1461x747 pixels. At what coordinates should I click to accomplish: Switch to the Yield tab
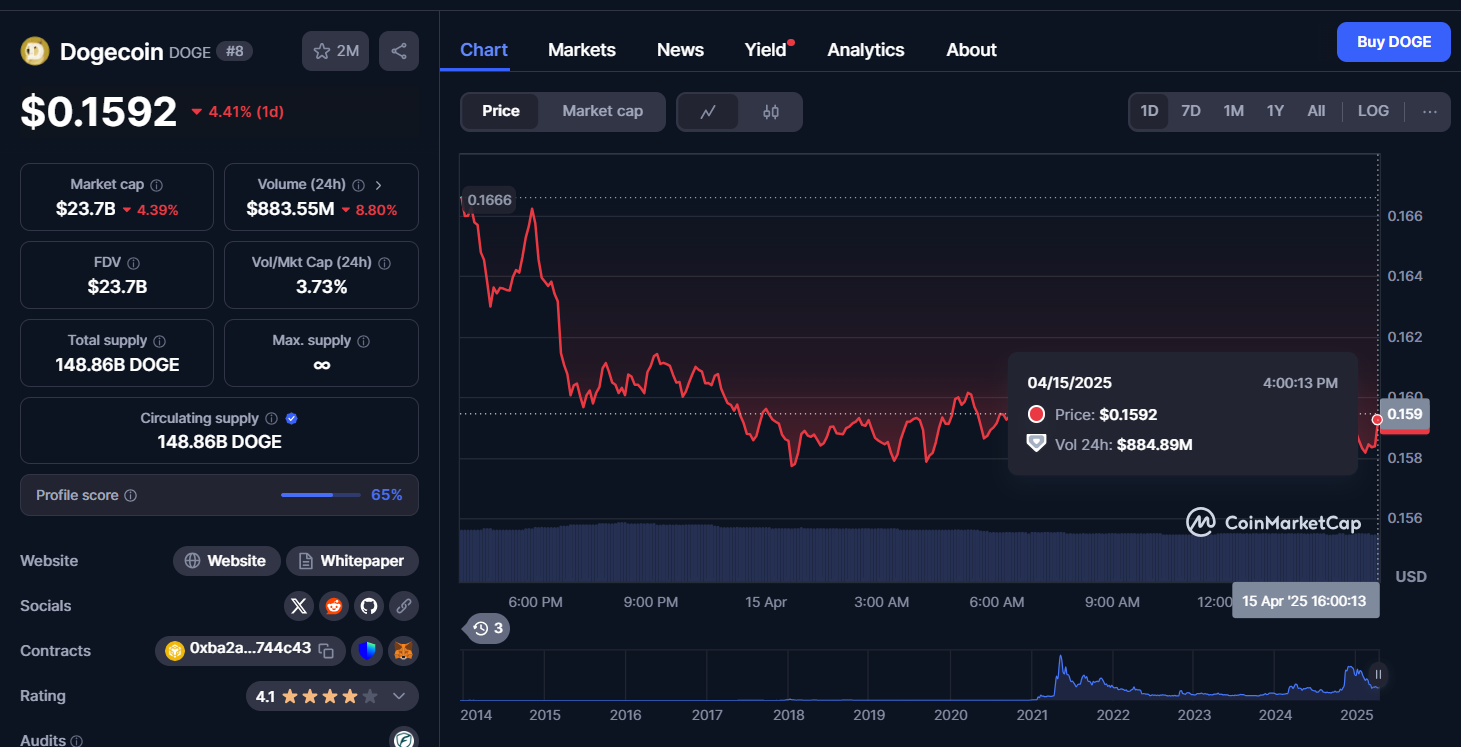(x=766, y=50)
